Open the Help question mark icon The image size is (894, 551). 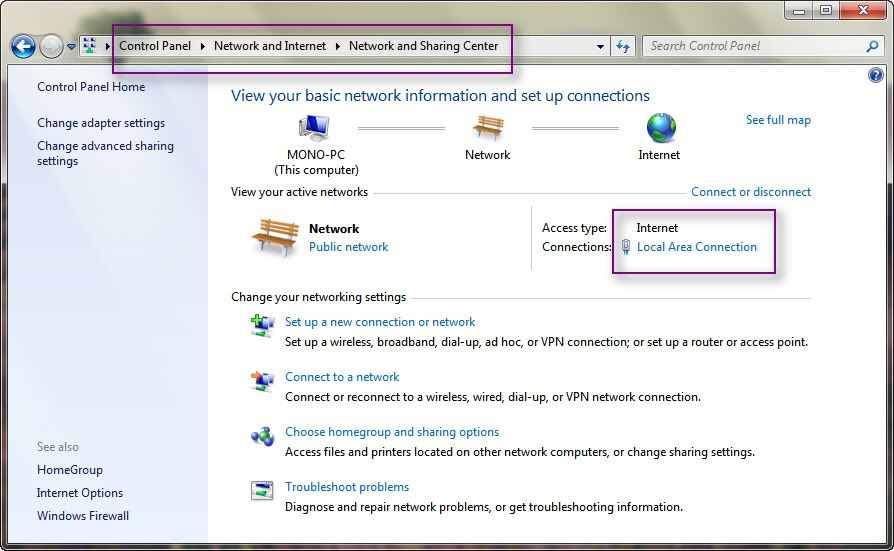pos(876,75)
